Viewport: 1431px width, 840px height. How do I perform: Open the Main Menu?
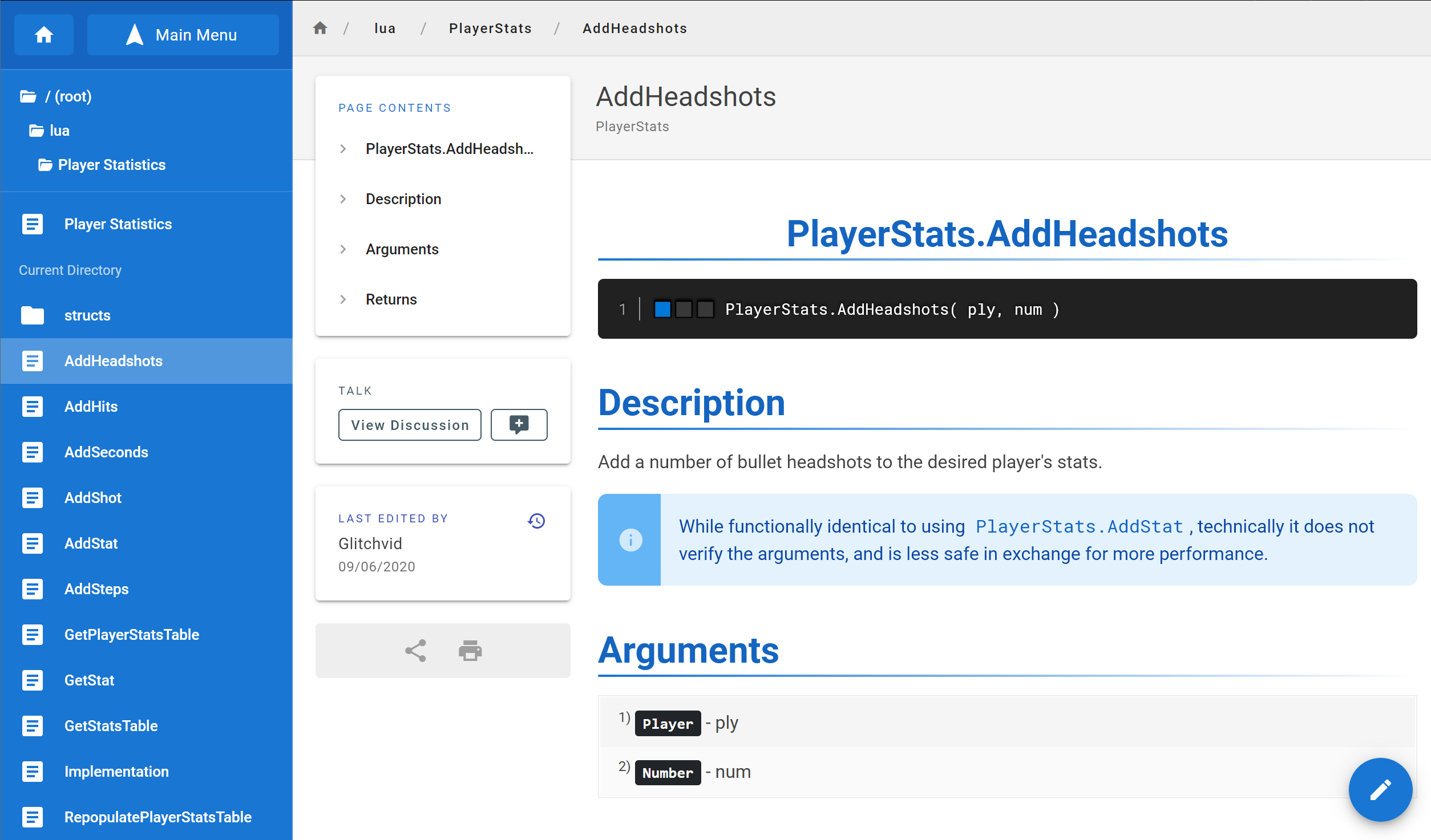tap(183, 35)
